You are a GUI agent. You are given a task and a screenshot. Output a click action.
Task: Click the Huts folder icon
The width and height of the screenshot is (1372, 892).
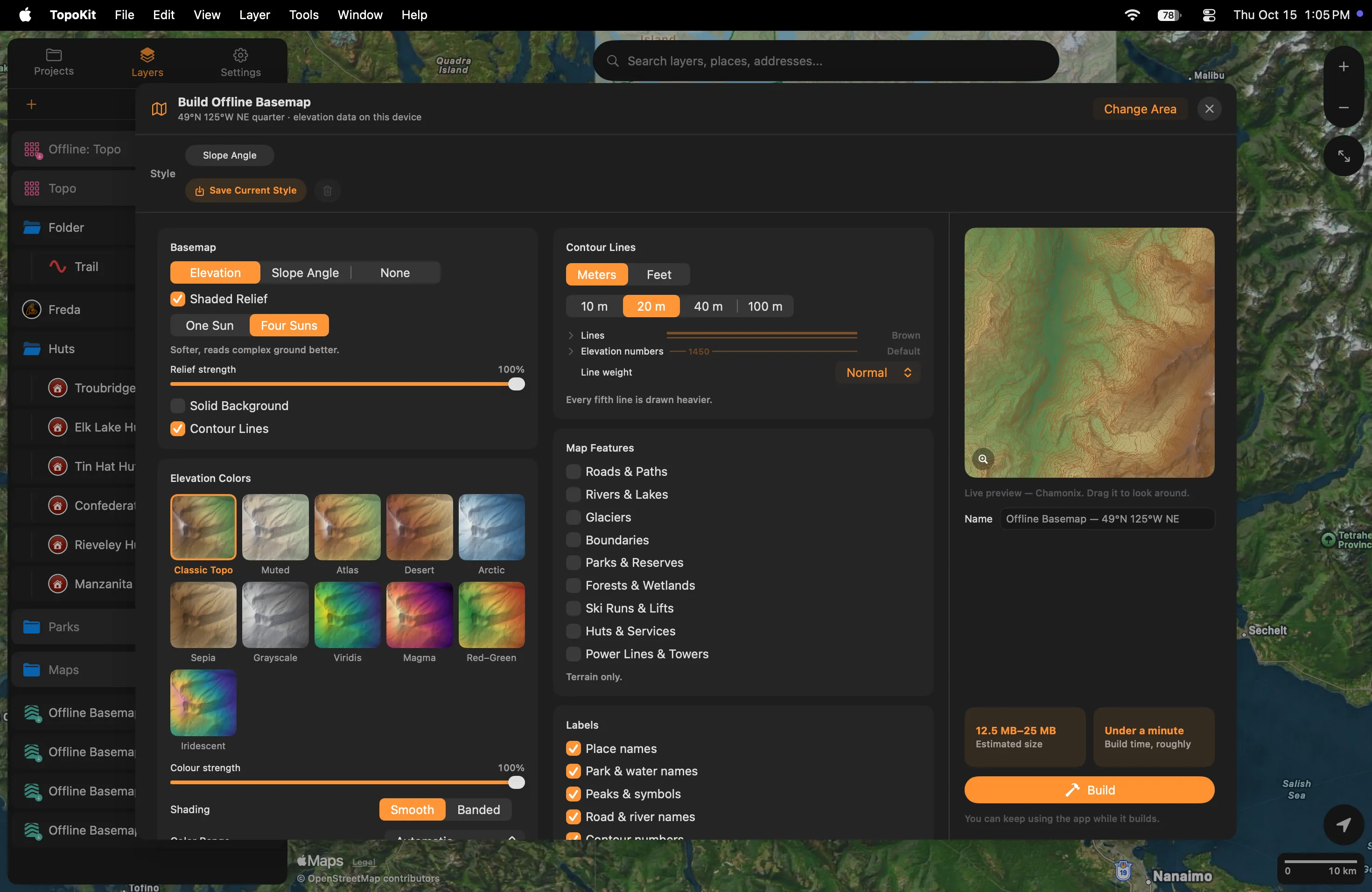pyautogui.click(x=32, y=348)
